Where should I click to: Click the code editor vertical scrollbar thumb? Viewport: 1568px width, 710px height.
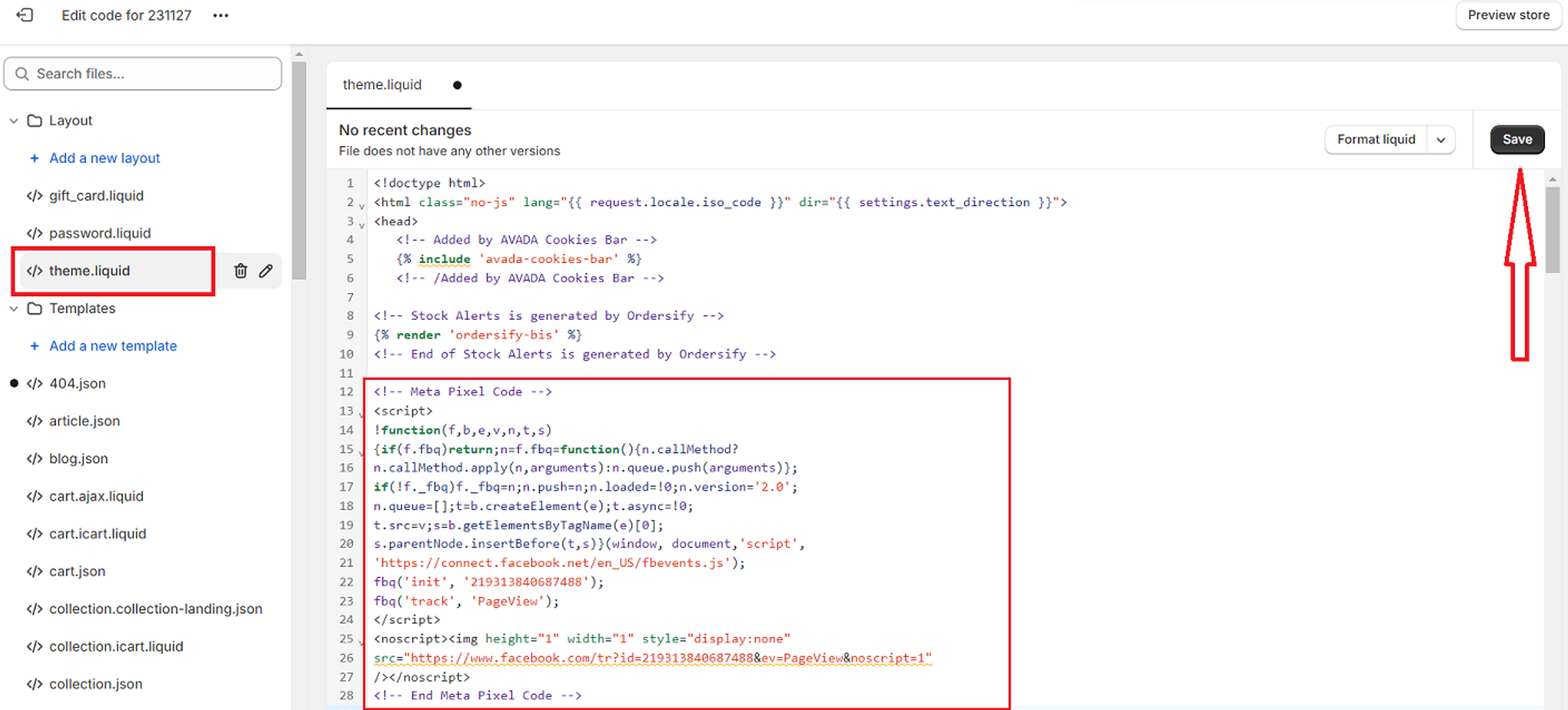tap(1552, 230)
